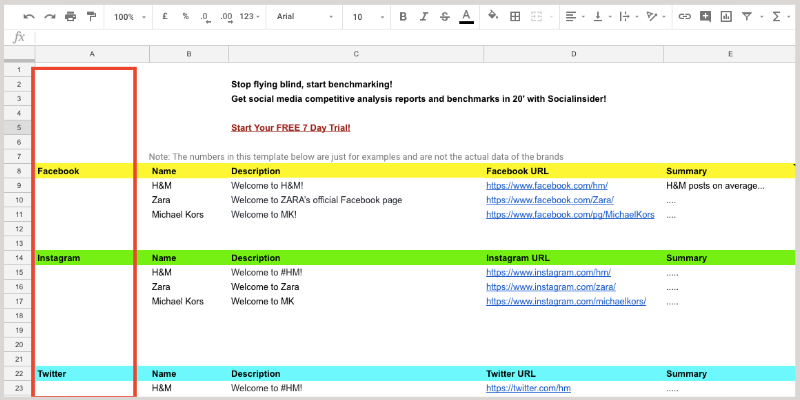This screenshot has width=800, height=400.
Task: Format as percent with % icon
Action: [x=186, y=16]
